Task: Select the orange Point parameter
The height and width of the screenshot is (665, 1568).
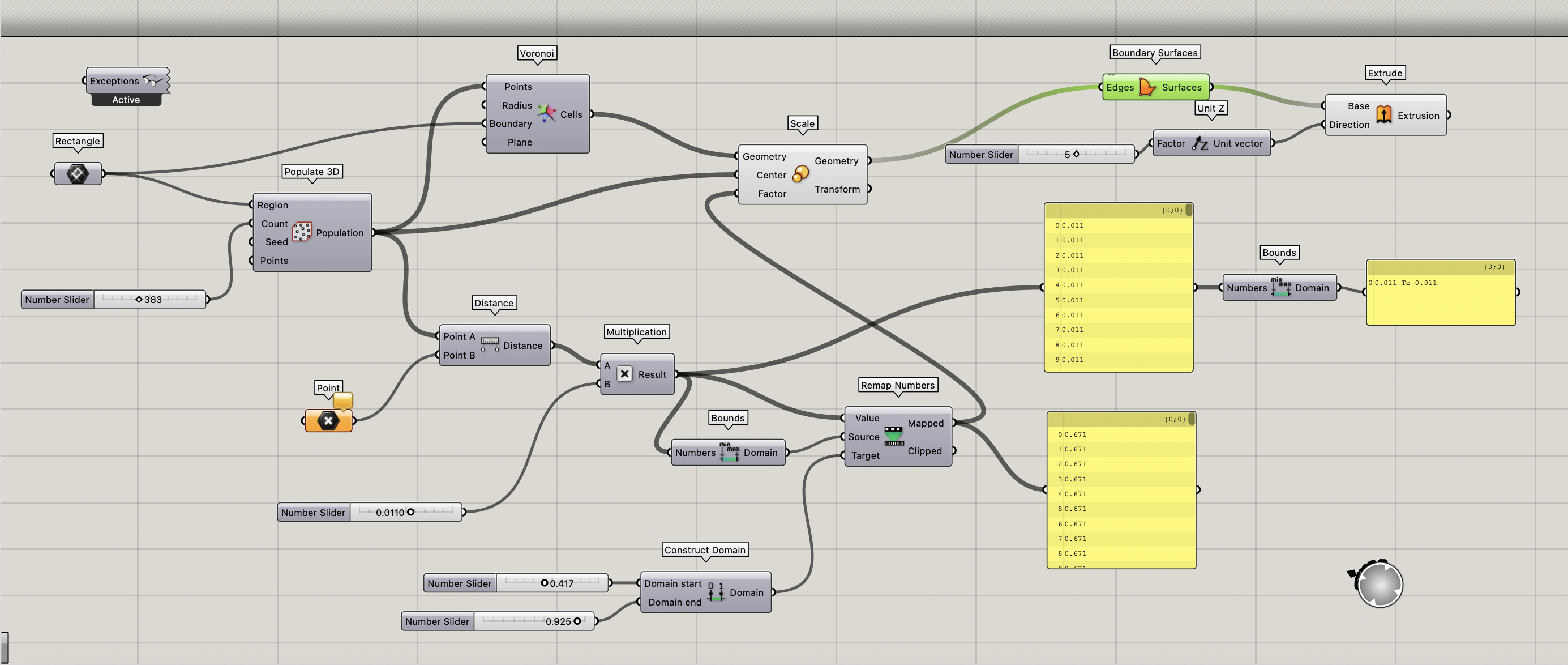Action: click(328, 420)
